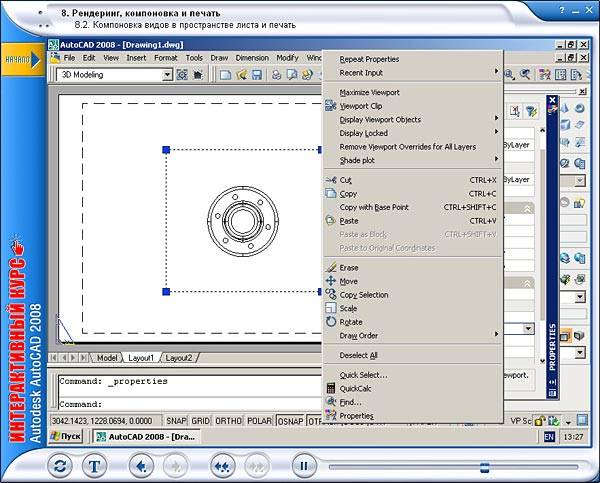Click the tutorial back arrow button
The width and height of the screenshot is (600, 483).
[x=141, y=466]
